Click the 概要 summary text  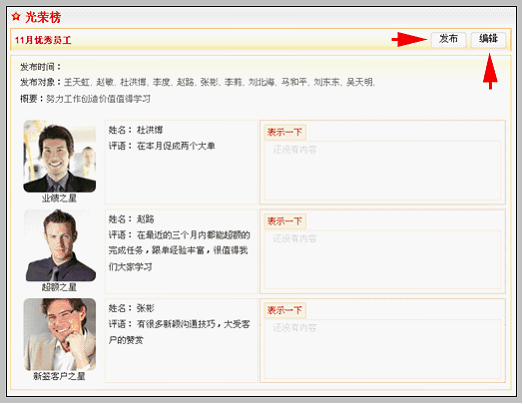coord(98,99)
